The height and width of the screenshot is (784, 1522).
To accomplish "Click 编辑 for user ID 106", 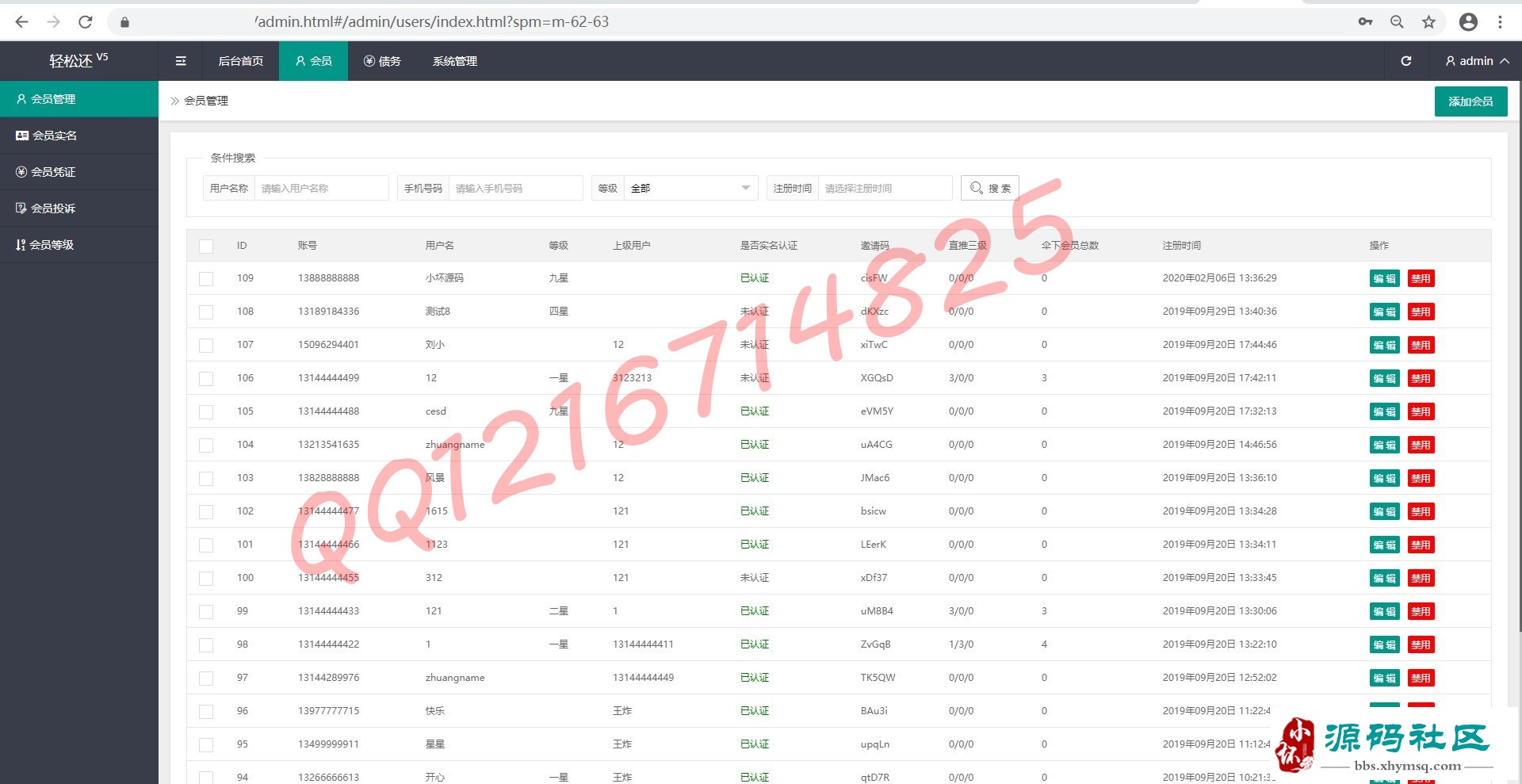I will (x=1384, y=378).
